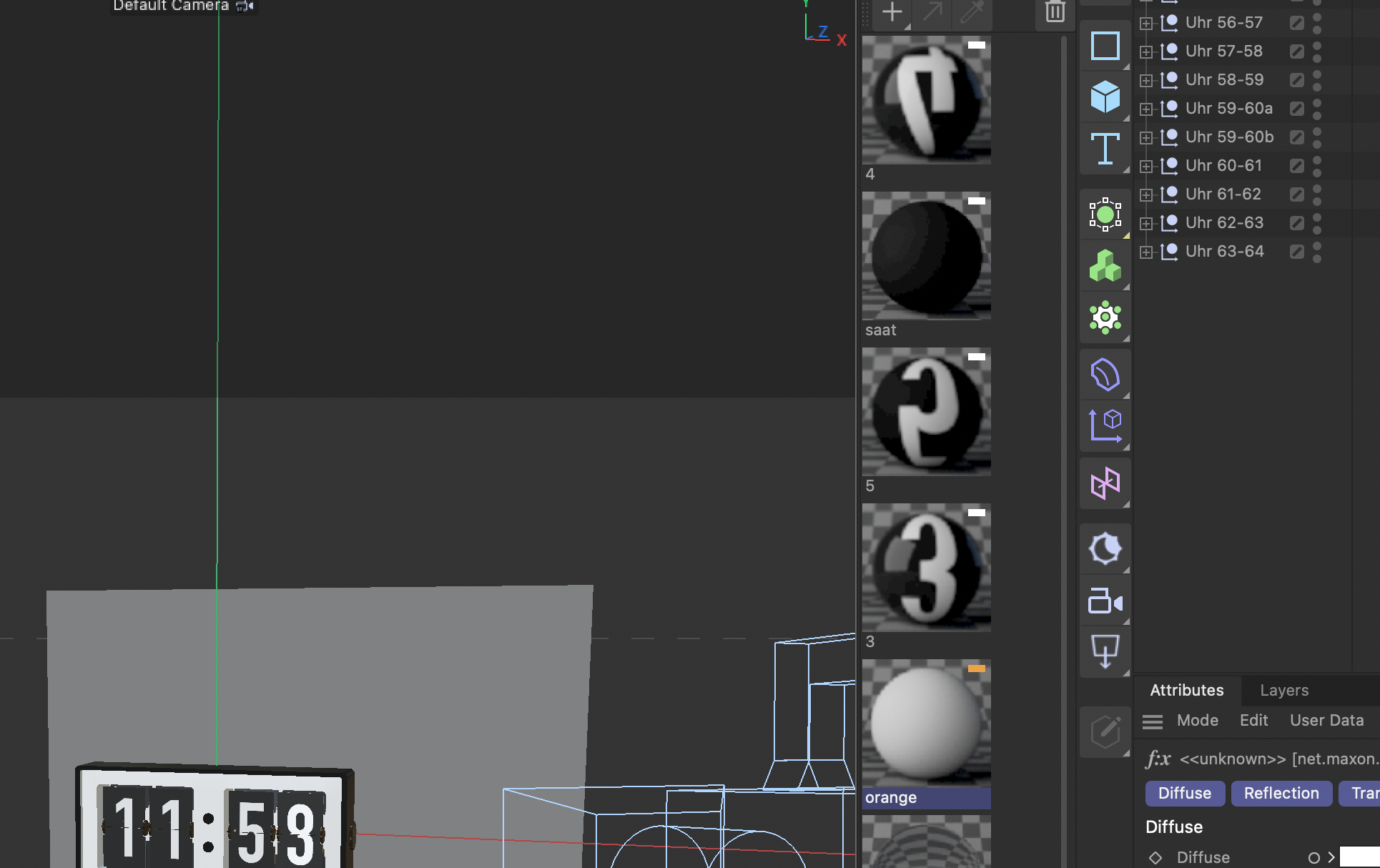Viewport: 1380px width, 868px height.
Task: Open the green cubes cloner icon
Action: [x=1105, y=266]
